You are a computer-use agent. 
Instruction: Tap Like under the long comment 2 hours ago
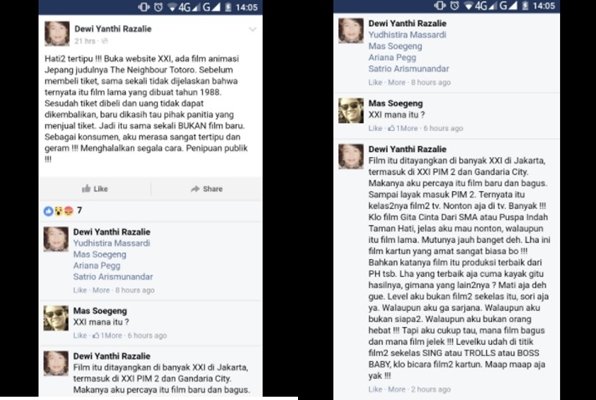click(x=375, y=389)
